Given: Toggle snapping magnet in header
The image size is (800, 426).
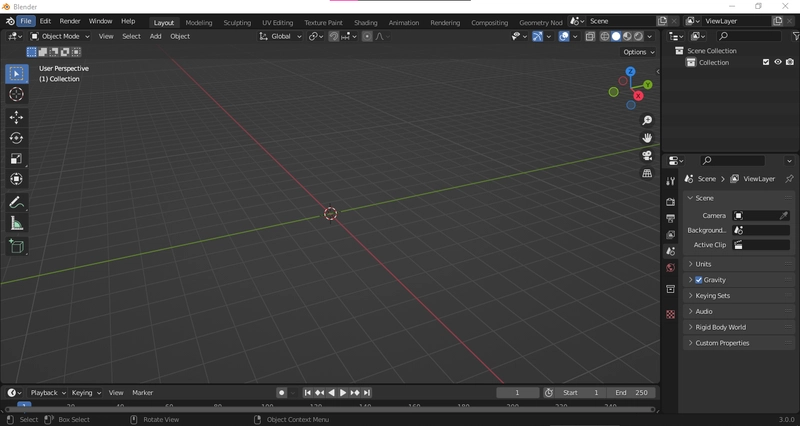Looking at the screenshot, I should [x=334, y=36].
